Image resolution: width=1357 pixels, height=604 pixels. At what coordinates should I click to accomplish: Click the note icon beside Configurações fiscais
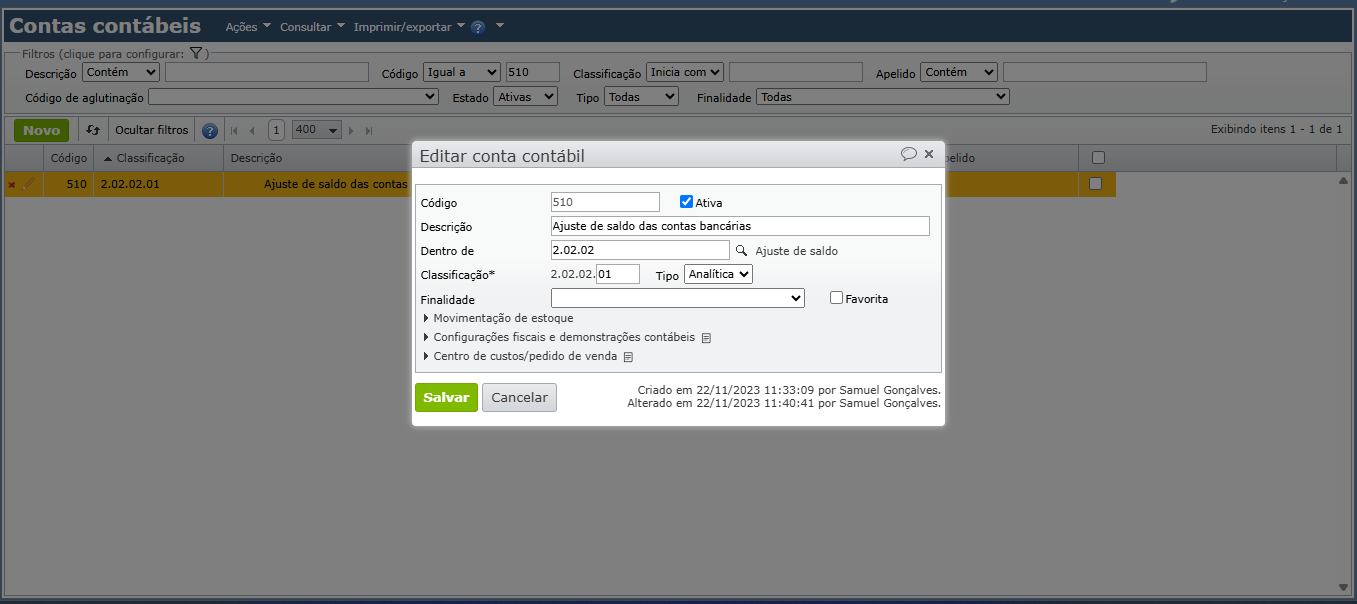pos(706,338)
